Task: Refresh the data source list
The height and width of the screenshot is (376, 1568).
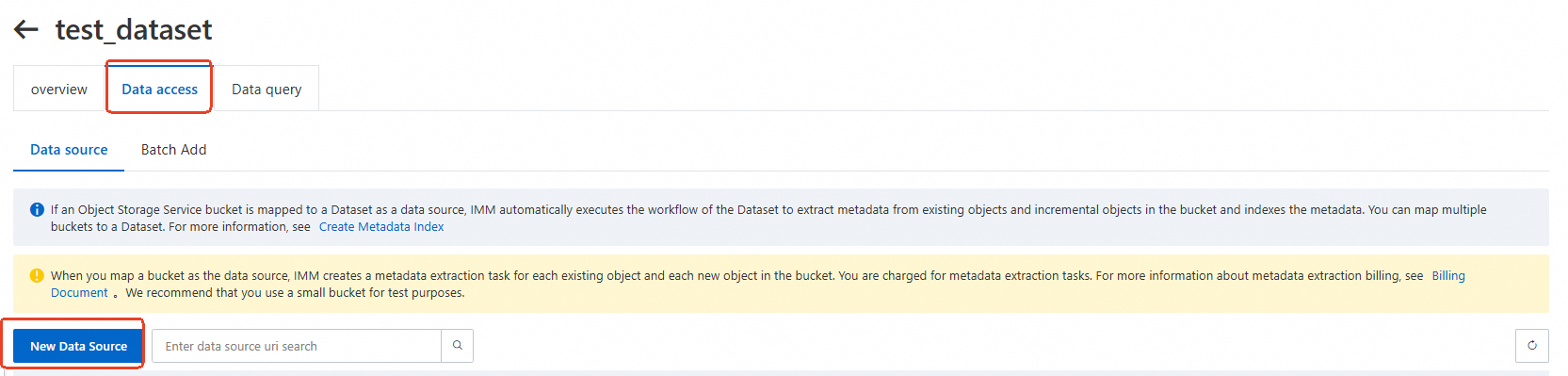Action: click(x=1532, y=346)
